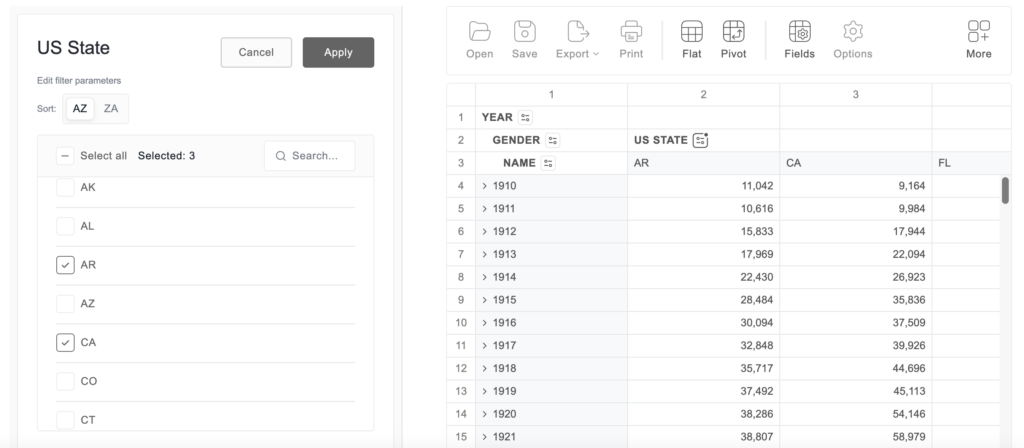Apply the US State filter

[338, 52]
